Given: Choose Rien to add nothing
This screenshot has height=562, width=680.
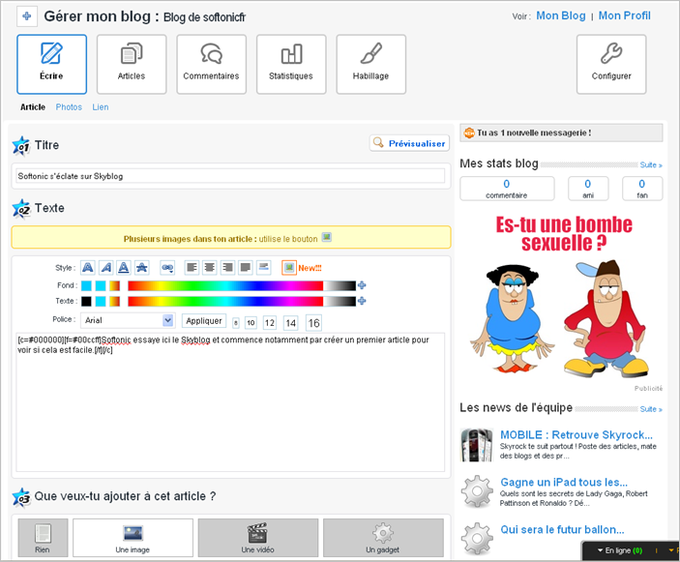Looking at the screenshot, I should coord(42,538).
